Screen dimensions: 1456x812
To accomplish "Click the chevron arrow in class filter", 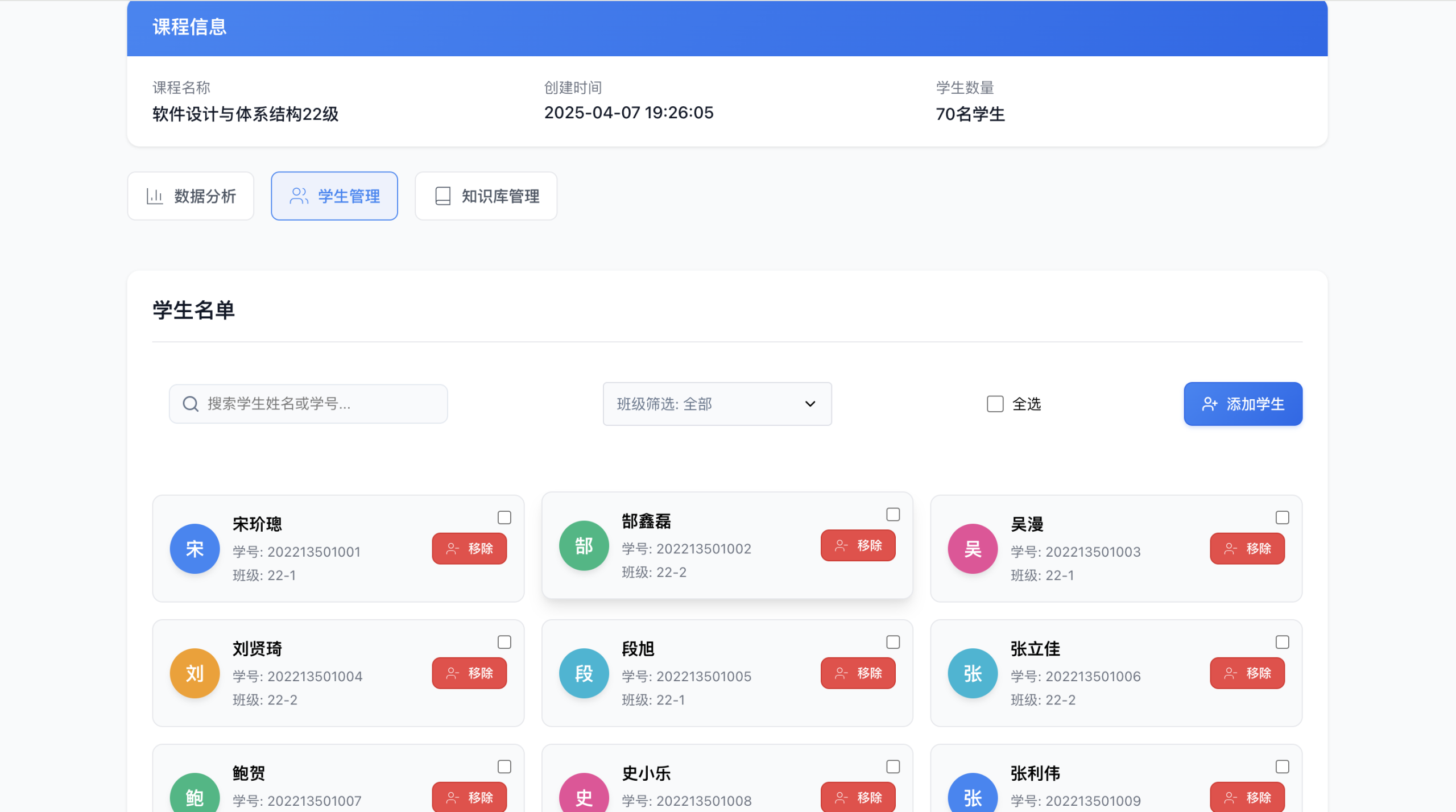I will point(810,404).
